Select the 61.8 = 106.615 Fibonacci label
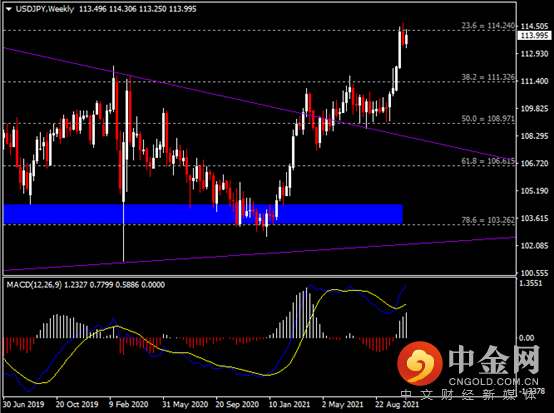The width and height of the screenshot is (554, 413). [x=488, y=161]
